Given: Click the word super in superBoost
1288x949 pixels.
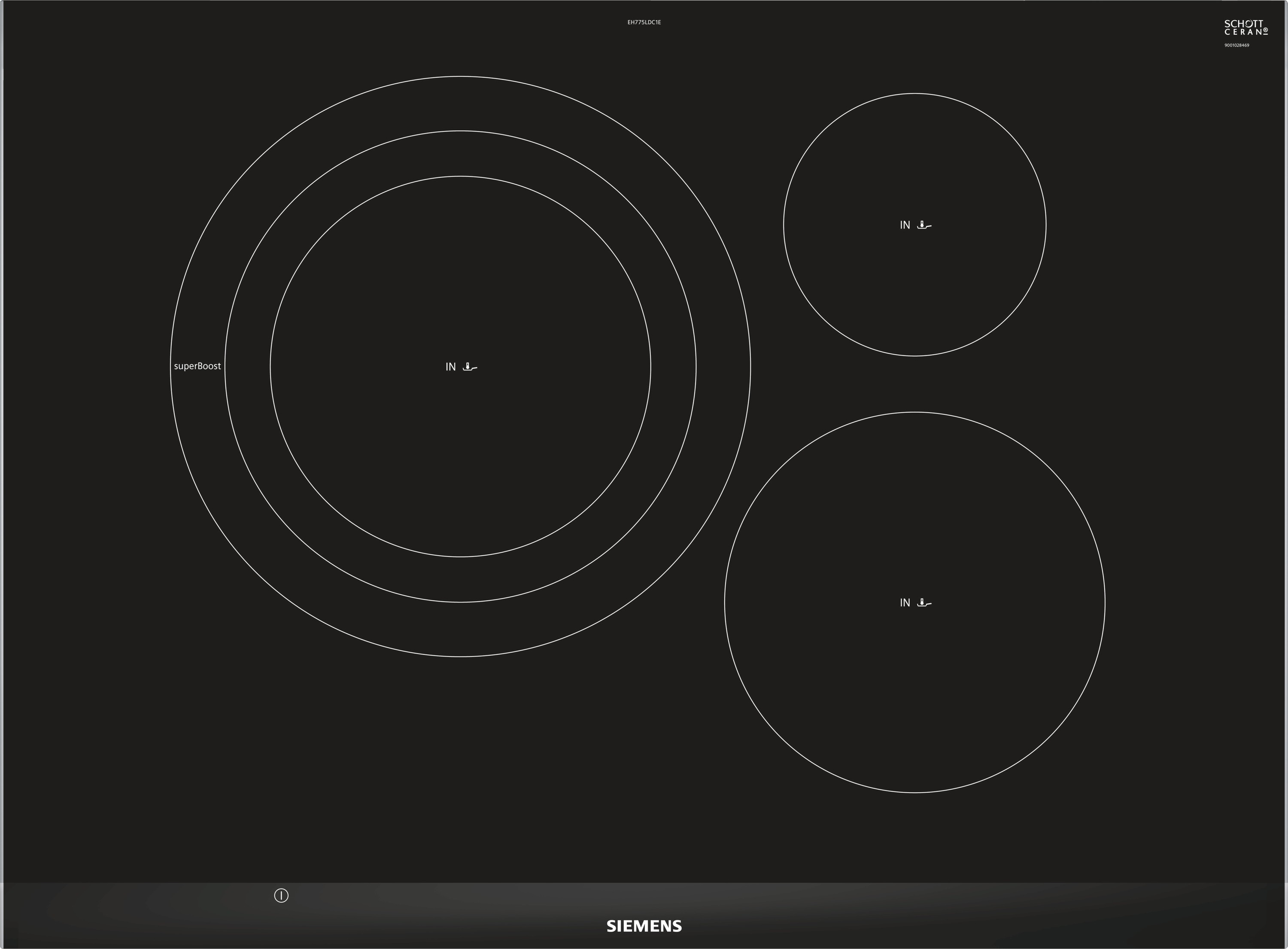Looking at the screenshot, I should click(x=185, y=366).
